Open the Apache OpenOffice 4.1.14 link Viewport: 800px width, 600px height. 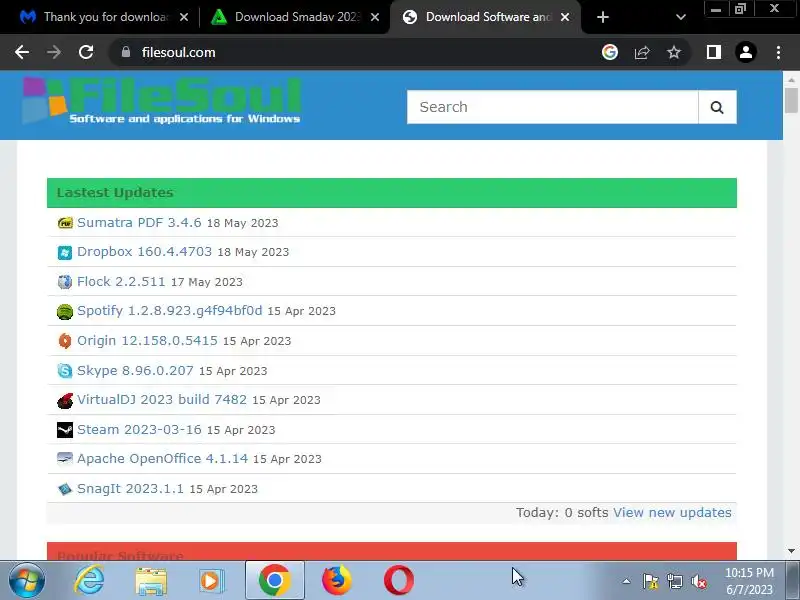(162, 459)
